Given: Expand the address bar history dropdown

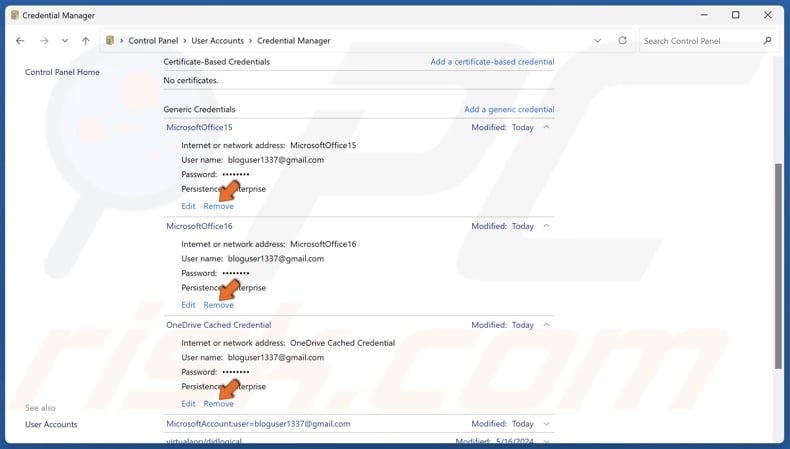Looking at the screenshot, I should pyautogui.click(x=598, y=41).
